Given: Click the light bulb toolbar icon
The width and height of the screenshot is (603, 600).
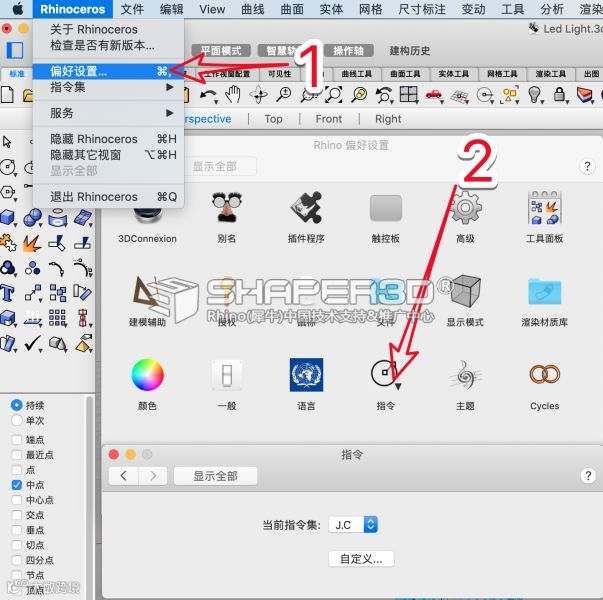Looking at the screenshot, I should point(535,95).
